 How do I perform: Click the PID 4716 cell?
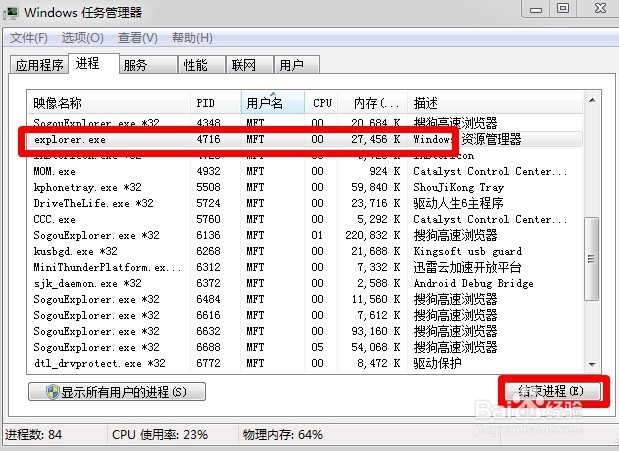tap(208, 139)
